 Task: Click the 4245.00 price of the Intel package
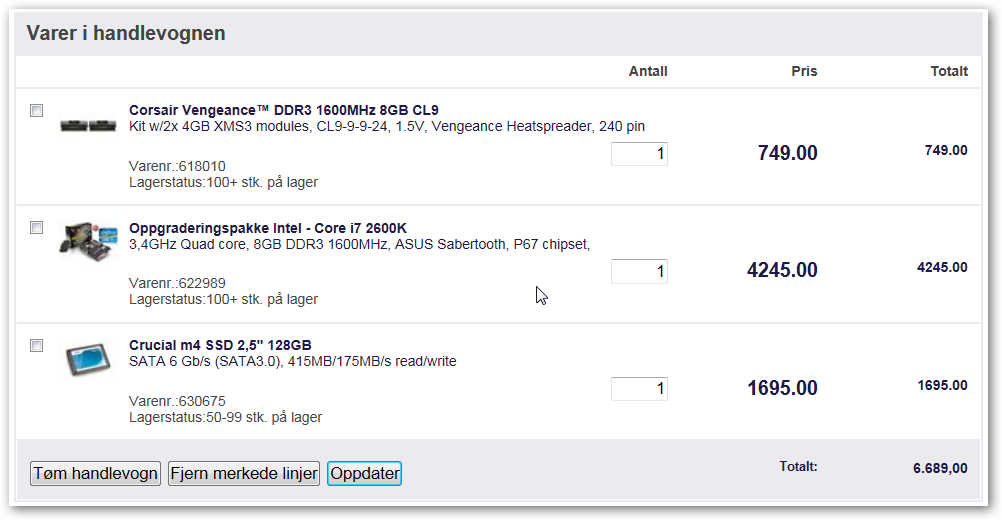click(782, 270)
